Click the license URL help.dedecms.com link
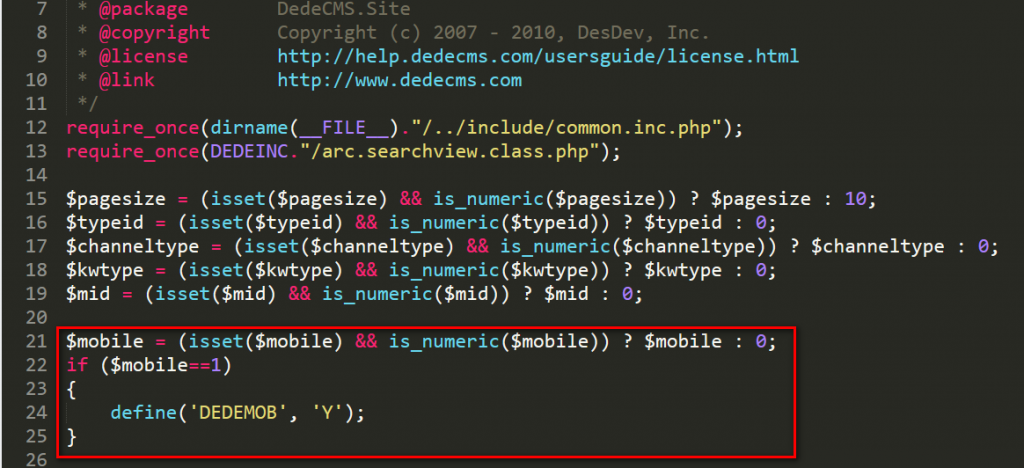Screen dimensions: 1024x468 pos(538,57)
